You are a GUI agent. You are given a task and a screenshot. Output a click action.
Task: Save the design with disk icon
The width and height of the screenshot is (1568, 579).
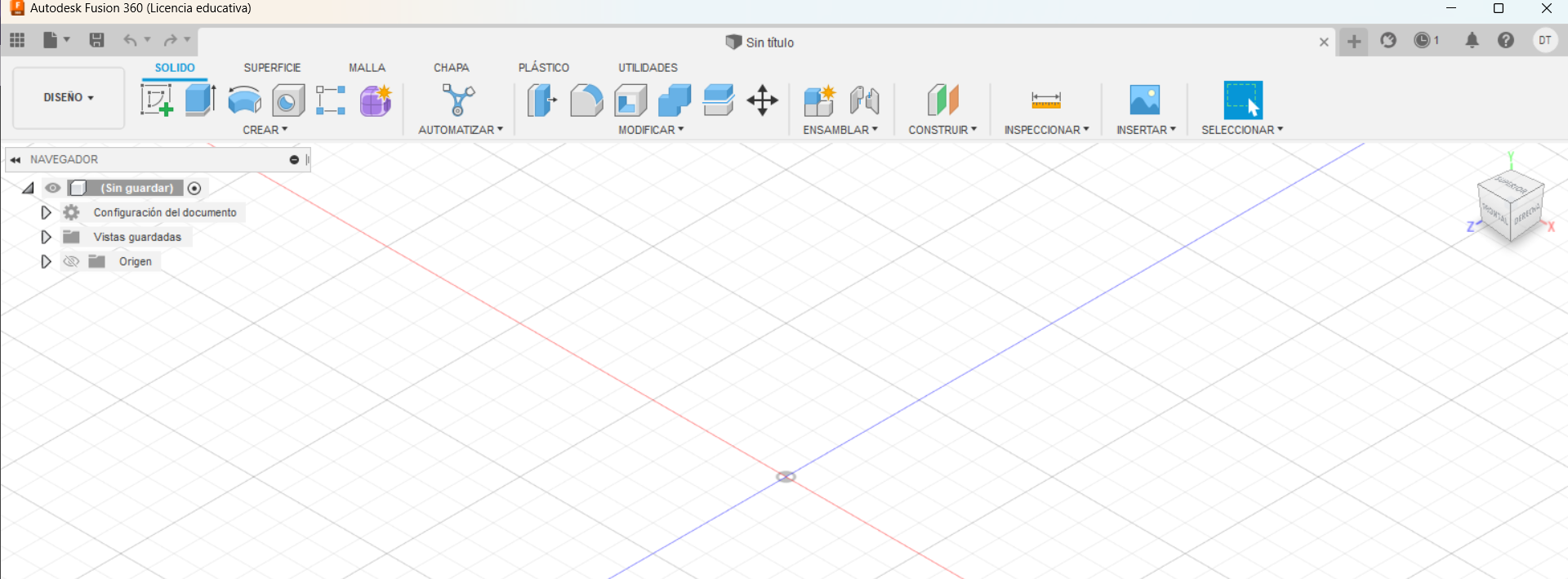[x=96, y=40]
